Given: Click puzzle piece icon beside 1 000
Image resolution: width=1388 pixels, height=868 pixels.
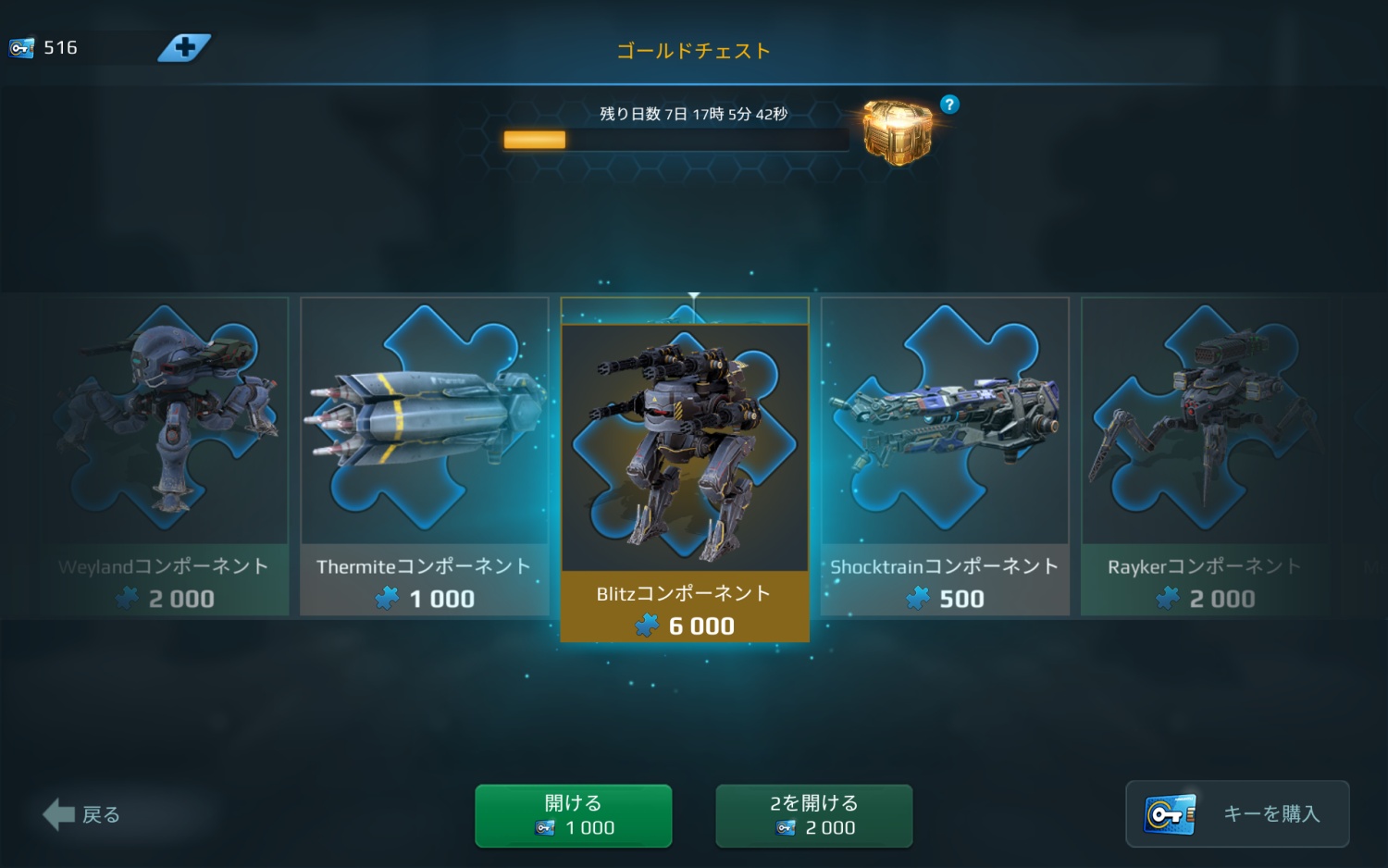Looking at the screenshot, I should tap(387, 599).
